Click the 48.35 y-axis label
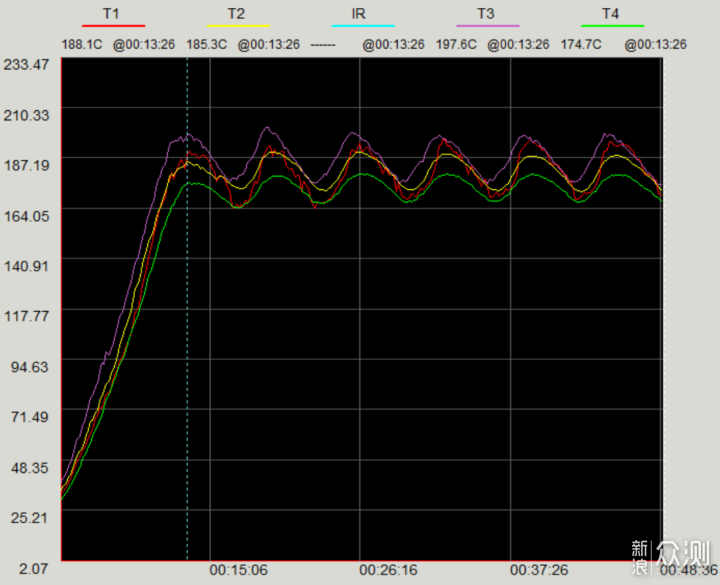This screenshot has width=720, height=585. [29, 467]
